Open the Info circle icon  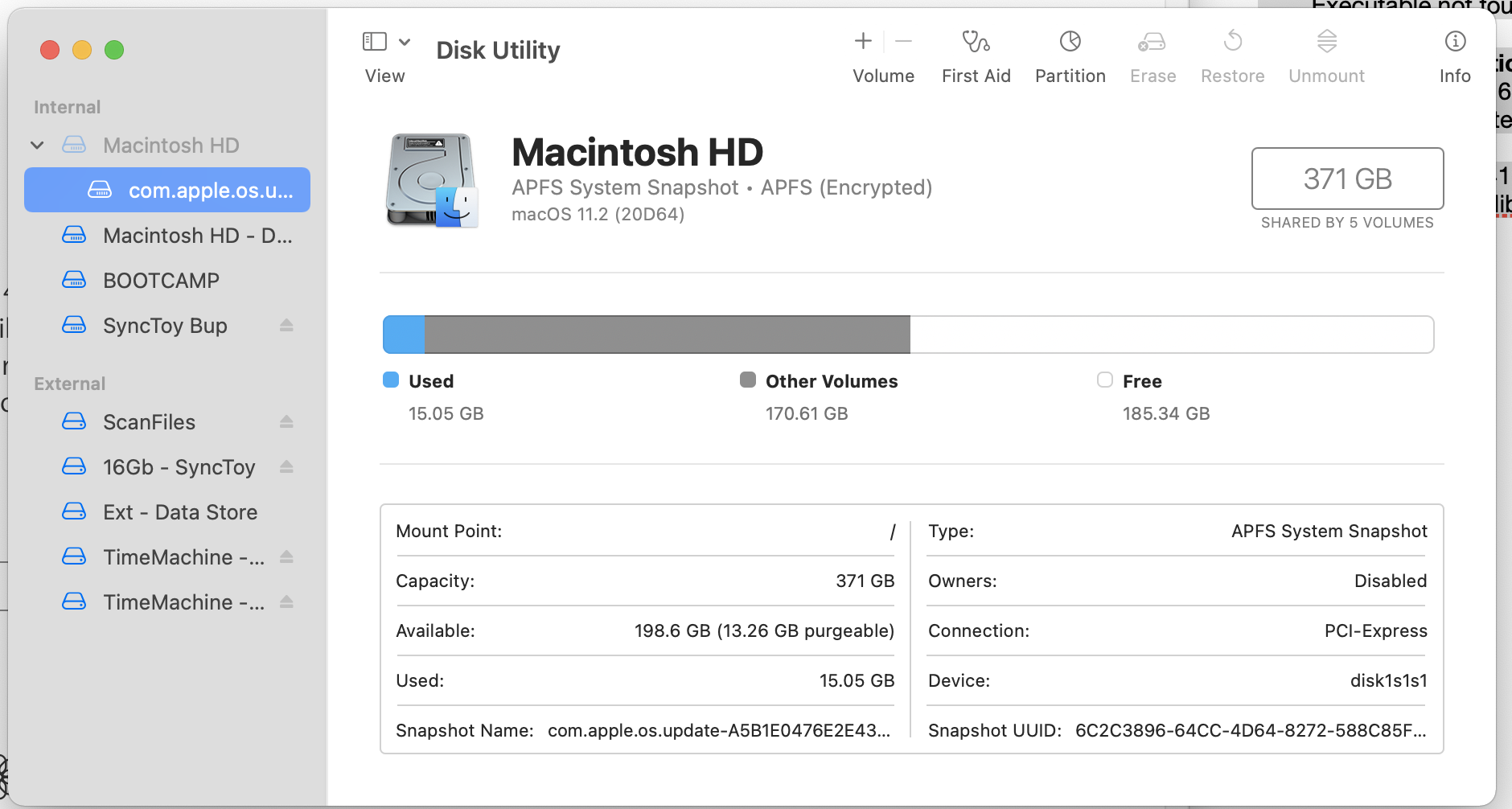(x=1455, y=41)
